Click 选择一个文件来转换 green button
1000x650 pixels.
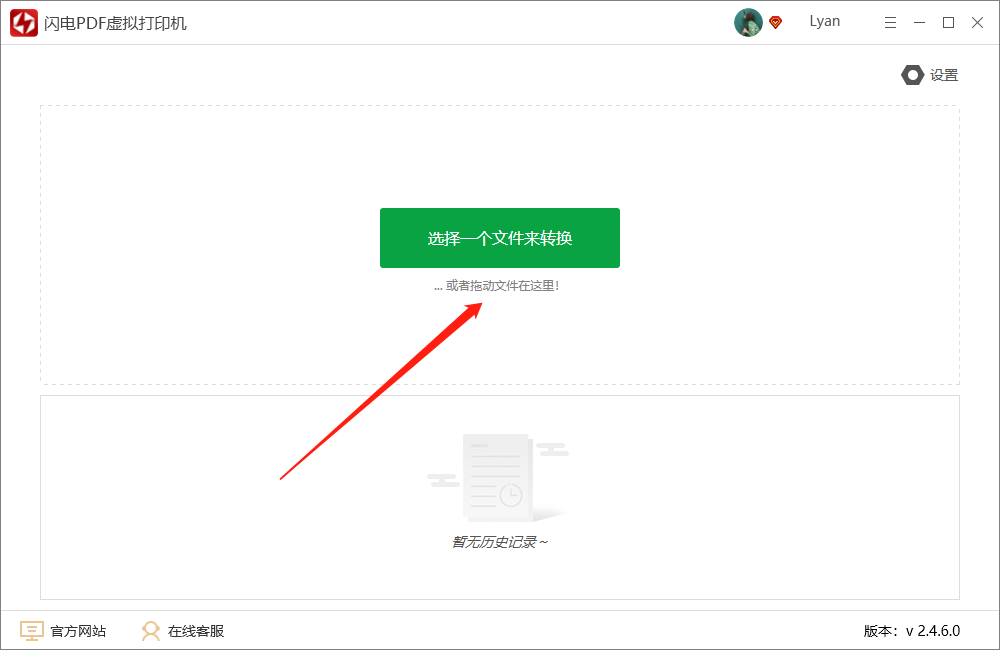(x=499, y=238)
